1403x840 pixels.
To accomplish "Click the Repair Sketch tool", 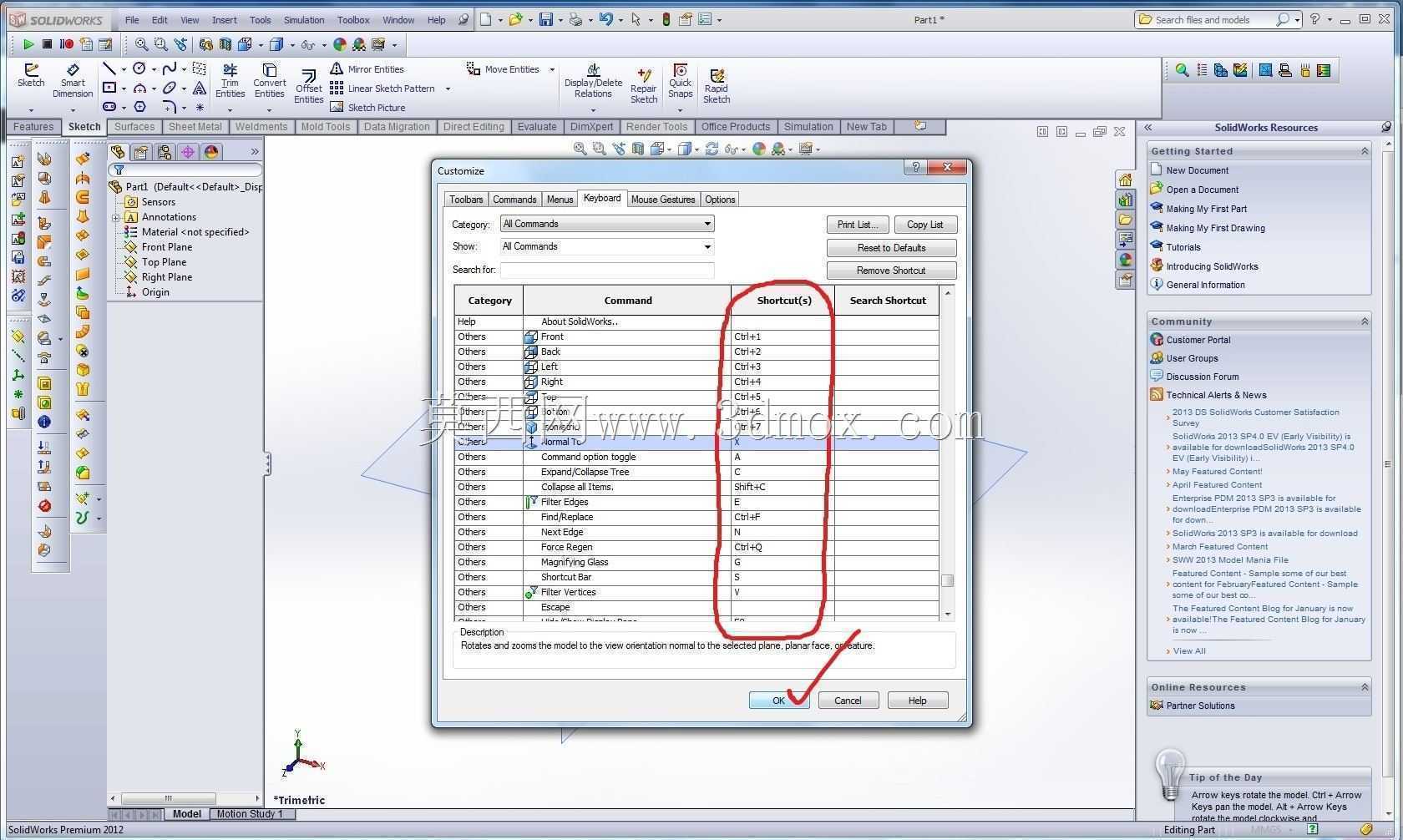I will [x=643, y=87].
